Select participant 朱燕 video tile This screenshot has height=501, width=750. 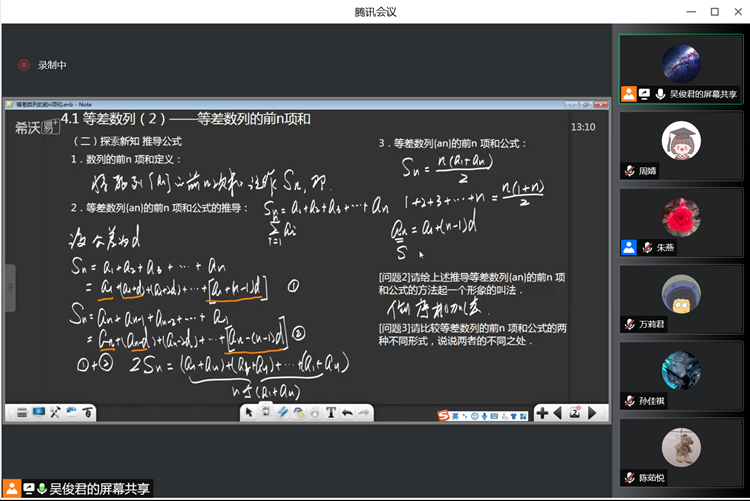click(x=681, y=222)
